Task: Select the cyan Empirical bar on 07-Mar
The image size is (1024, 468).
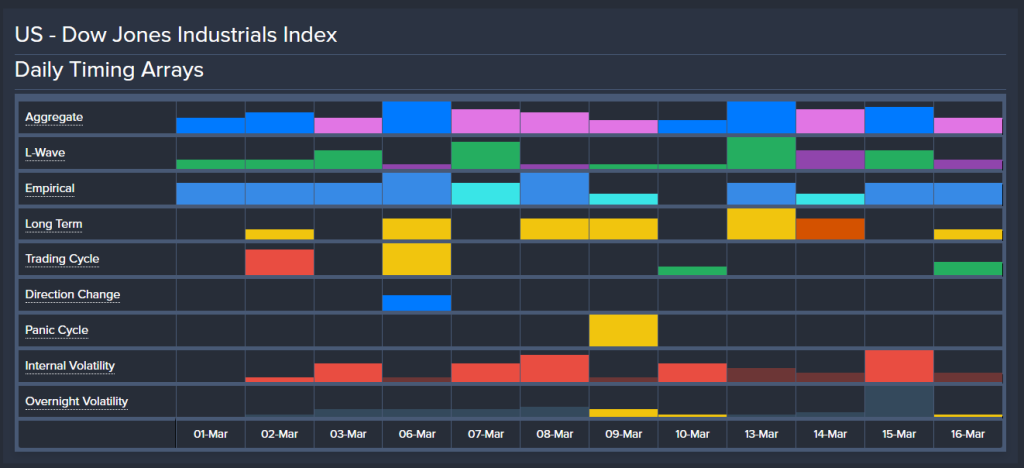Action: coord(485,194)
